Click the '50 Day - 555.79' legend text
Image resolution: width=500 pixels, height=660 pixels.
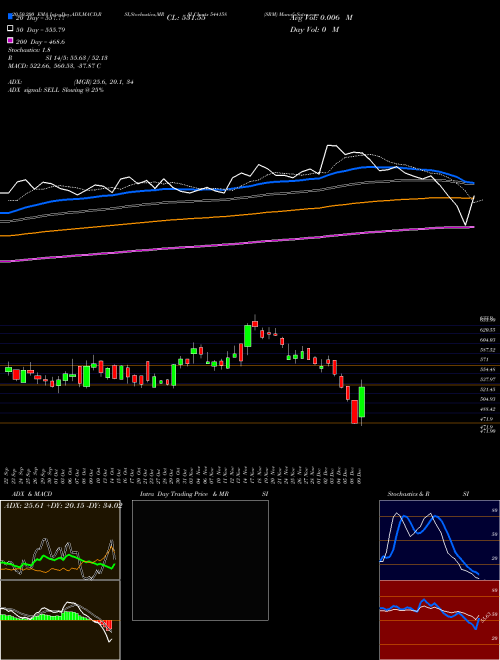pyautogui.click(x=40, y=30)
